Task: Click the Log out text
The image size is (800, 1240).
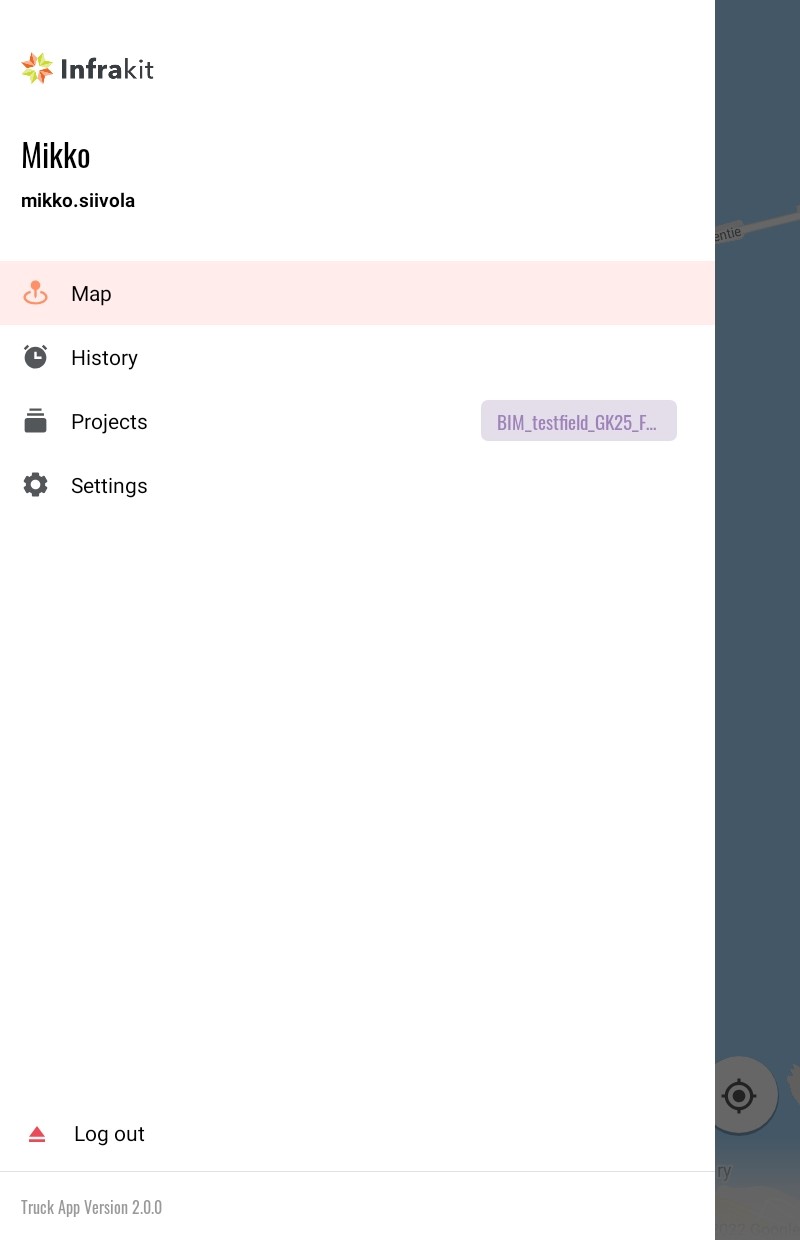Action: pos(109,1134)
